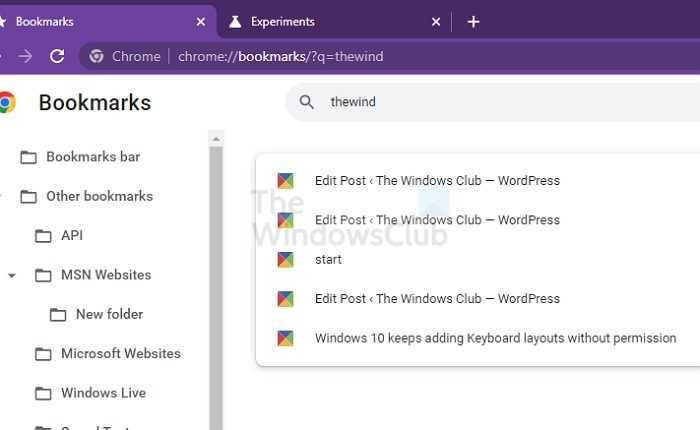
Task: Select MSN Websites folder label
Action: click(106, 275)
